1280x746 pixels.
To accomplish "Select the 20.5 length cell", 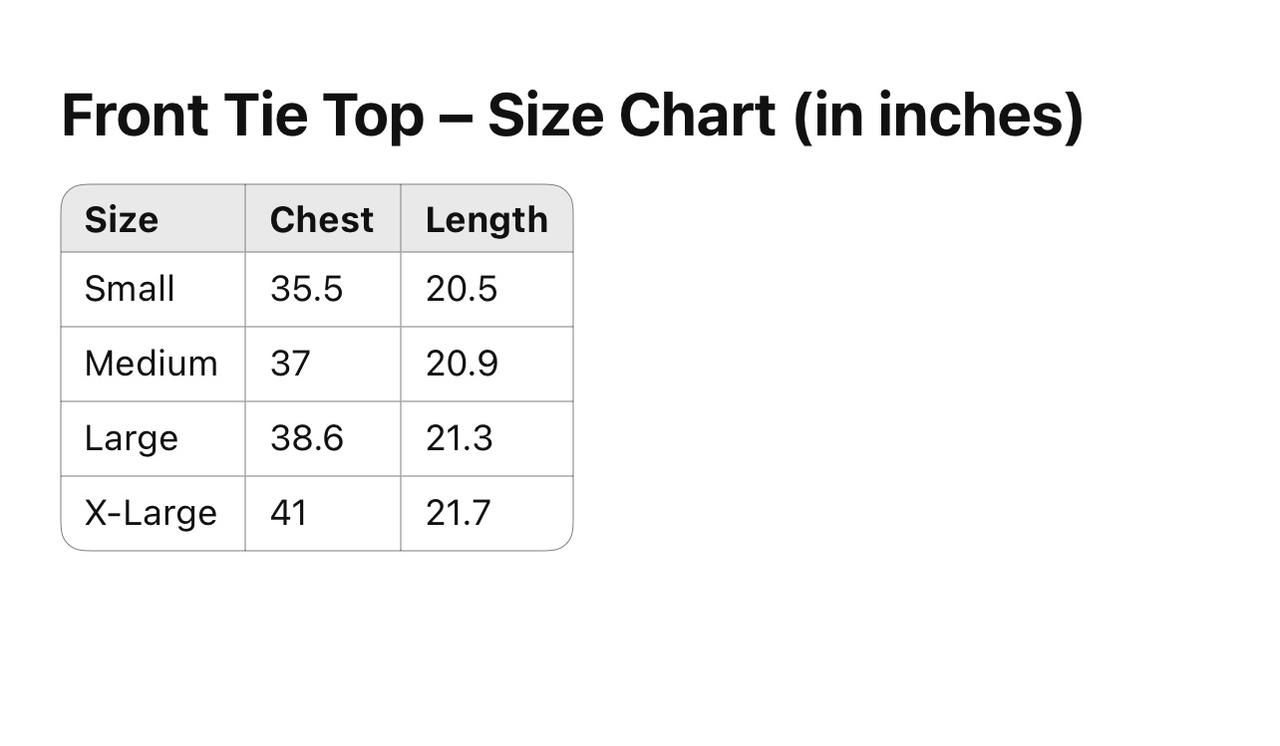I will pos(461,289).
